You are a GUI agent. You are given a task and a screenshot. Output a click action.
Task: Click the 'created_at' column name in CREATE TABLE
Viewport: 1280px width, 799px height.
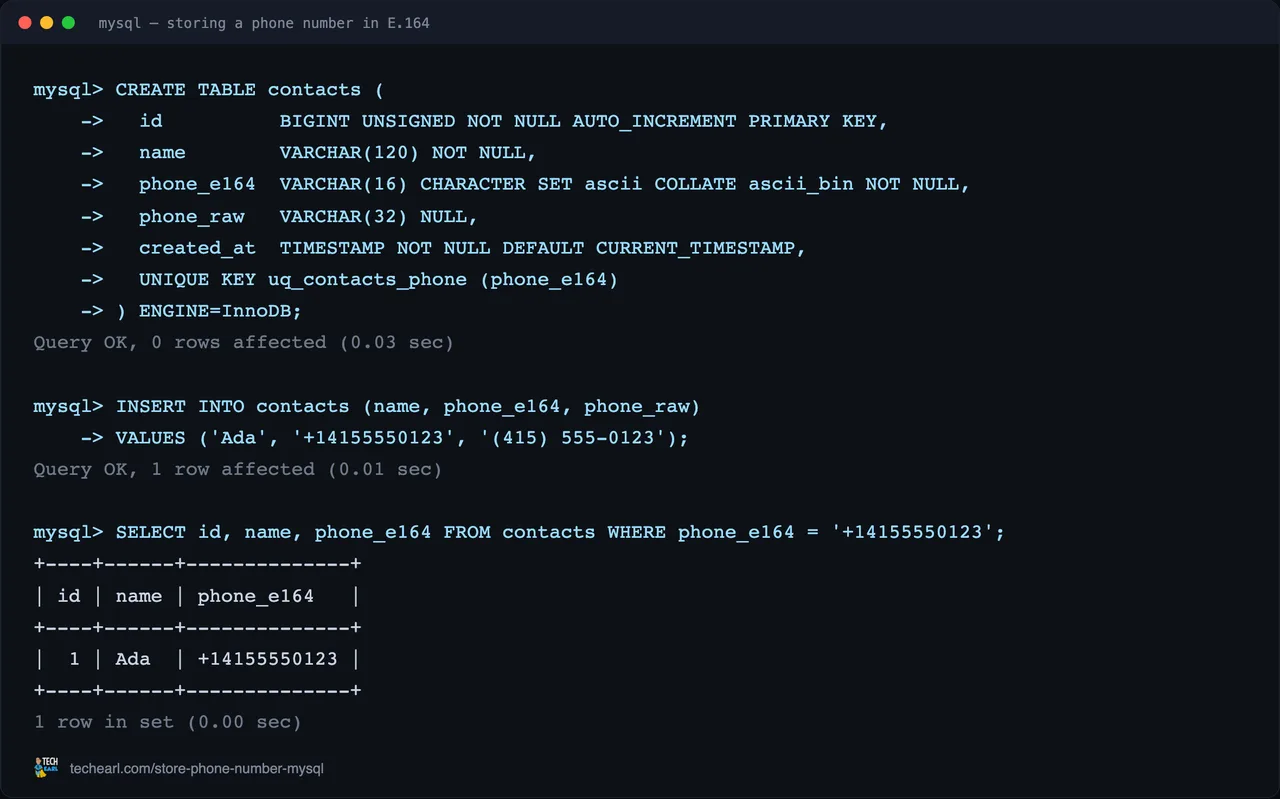(x=197, y=248)
